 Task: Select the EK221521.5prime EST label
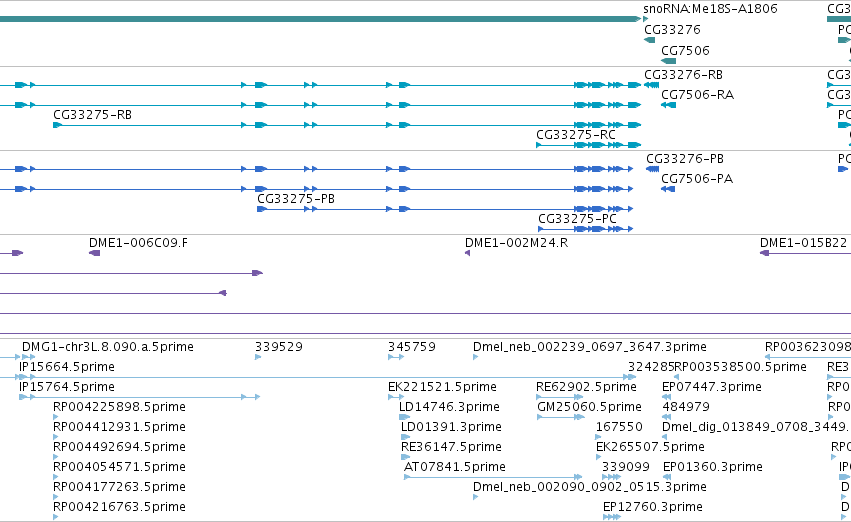click(442, 387)
